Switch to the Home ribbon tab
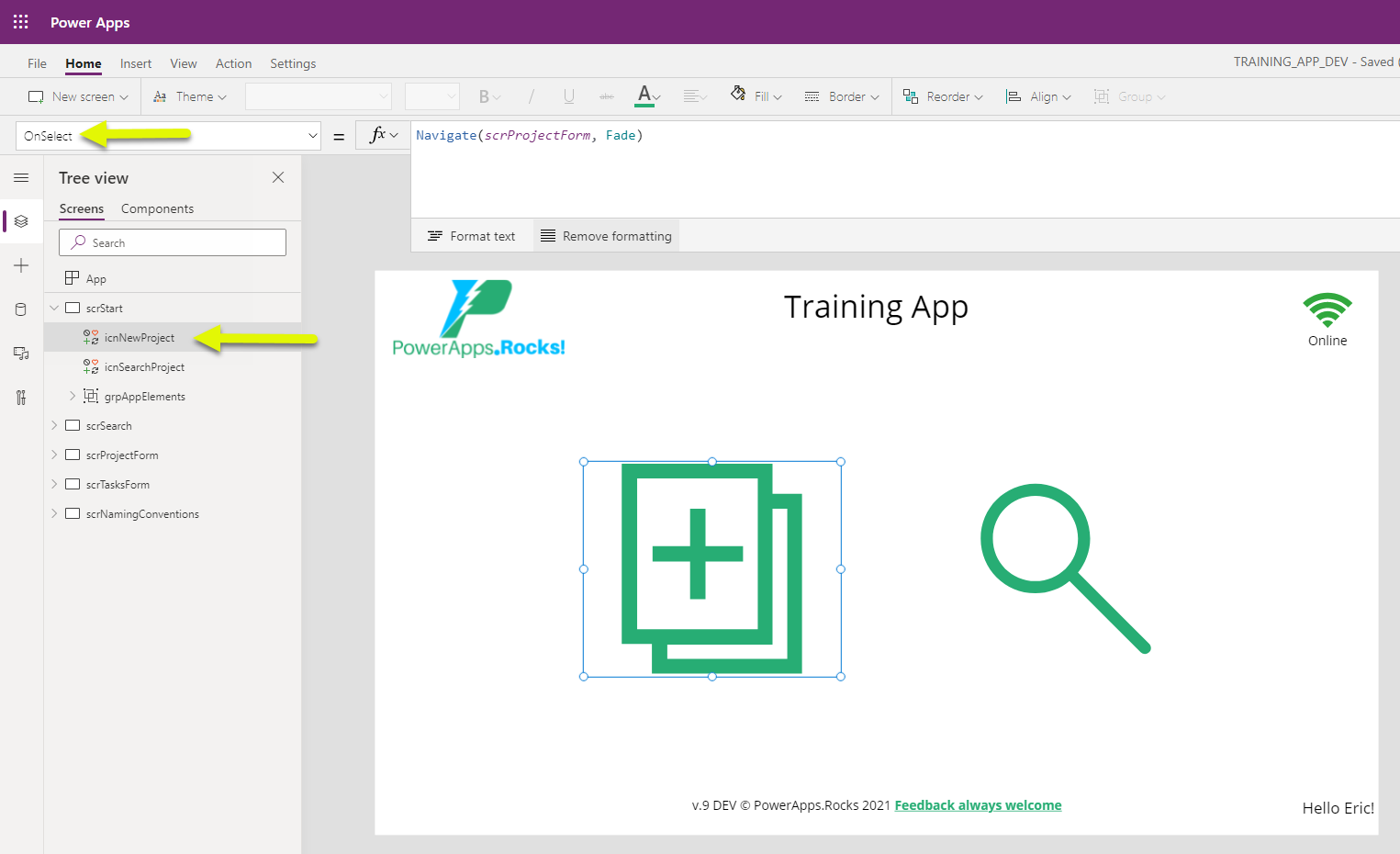1400x854 pixels. (x=84, y=63)
